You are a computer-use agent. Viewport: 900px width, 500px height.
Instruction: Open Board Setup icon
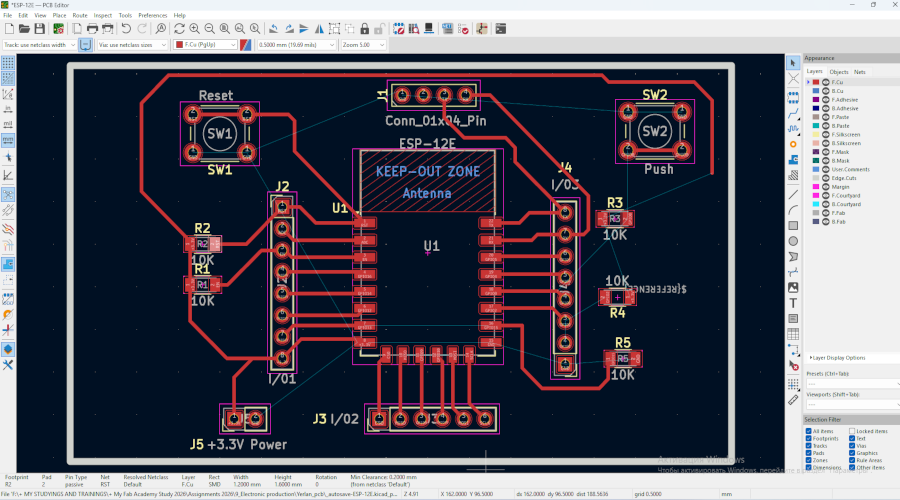[59, 29]
